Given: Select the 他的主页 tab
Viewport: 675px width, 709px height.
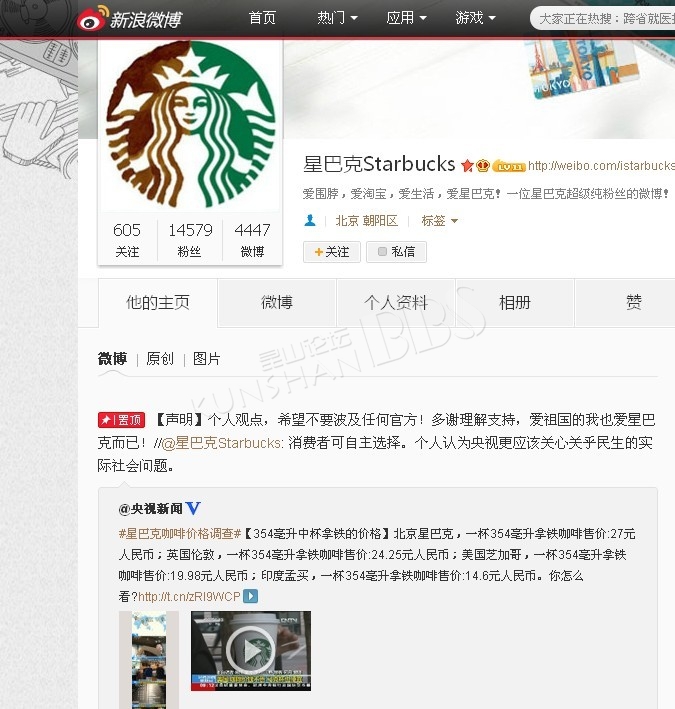Looking at the screenshot, I should tap(158, 302).
